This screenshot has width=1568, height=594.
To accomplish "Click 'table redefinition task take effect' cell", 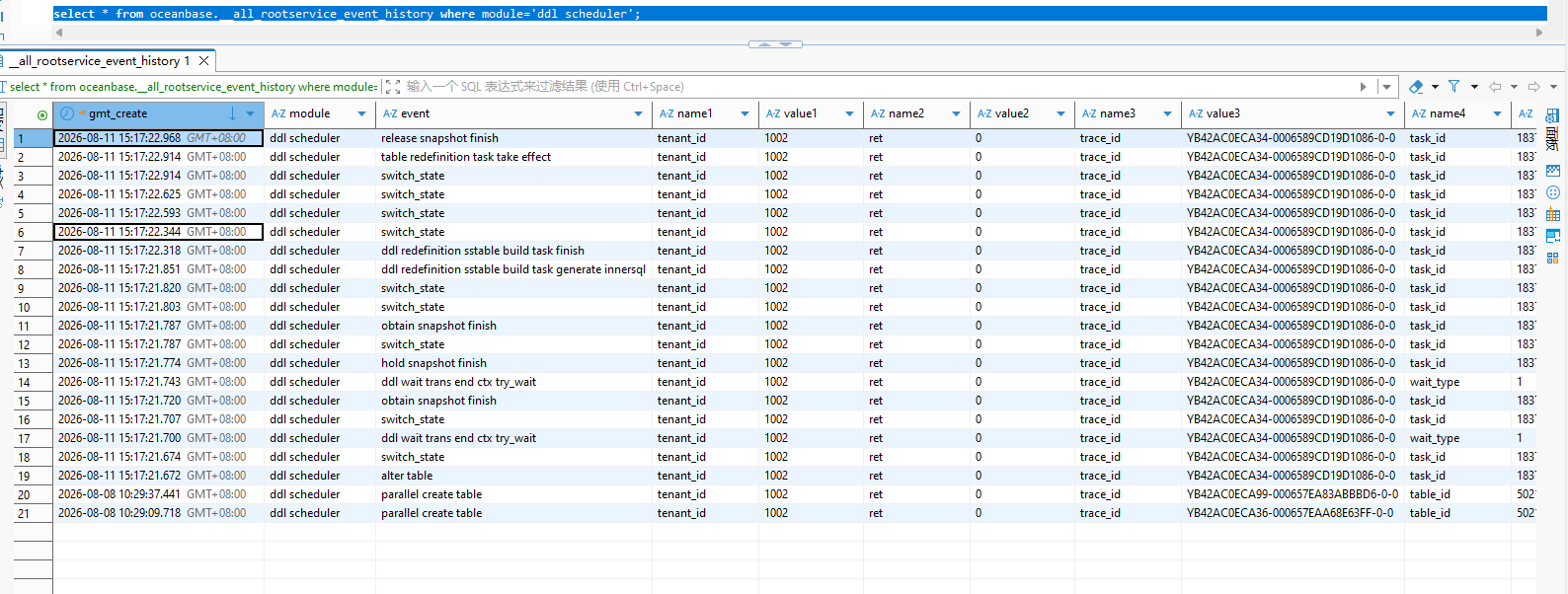I will tap(513, 158).
